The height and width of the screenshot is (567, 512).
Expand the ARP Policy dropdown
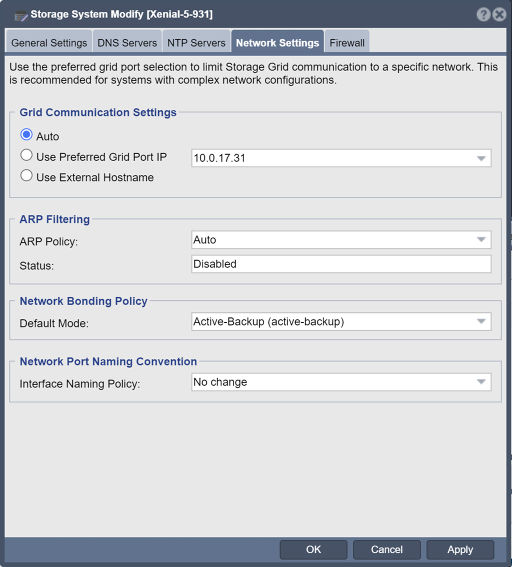click(x=481, y=240)
